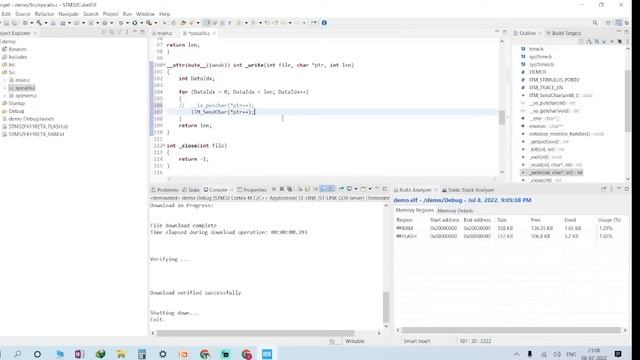Viewport: 640px width, 360px height.
Task: Collapse _close function fold at line 112
Action: tap(164, 146)
